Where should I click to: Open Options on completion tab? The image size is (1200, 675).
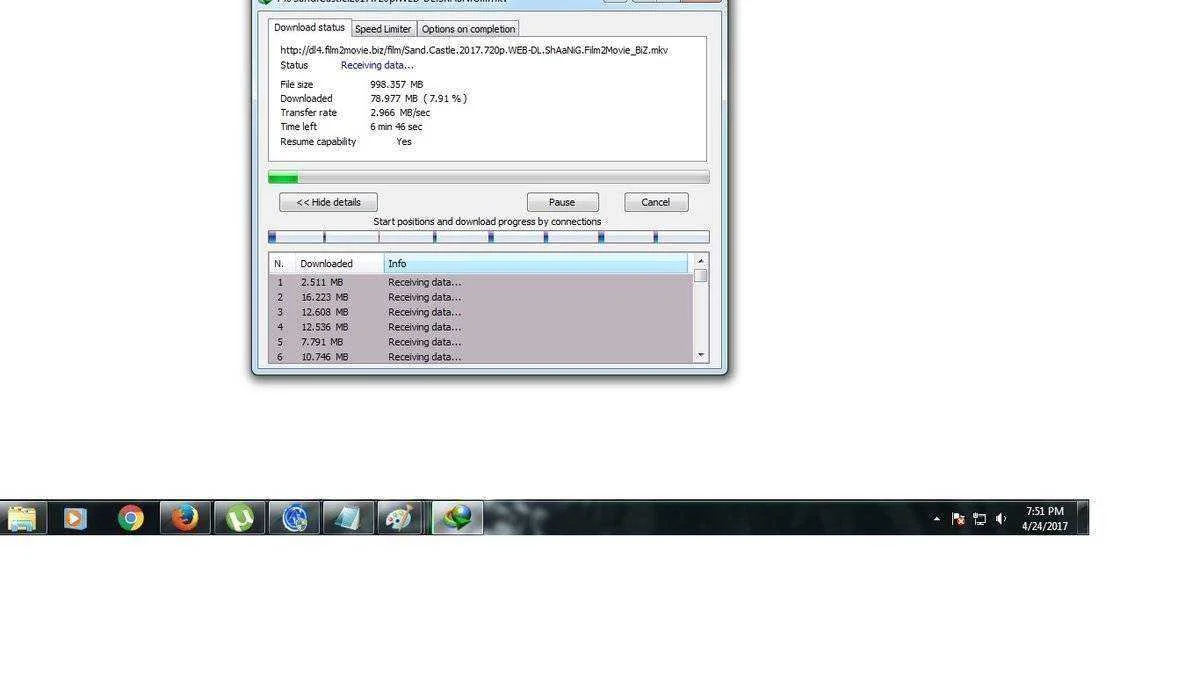point(468,29)
